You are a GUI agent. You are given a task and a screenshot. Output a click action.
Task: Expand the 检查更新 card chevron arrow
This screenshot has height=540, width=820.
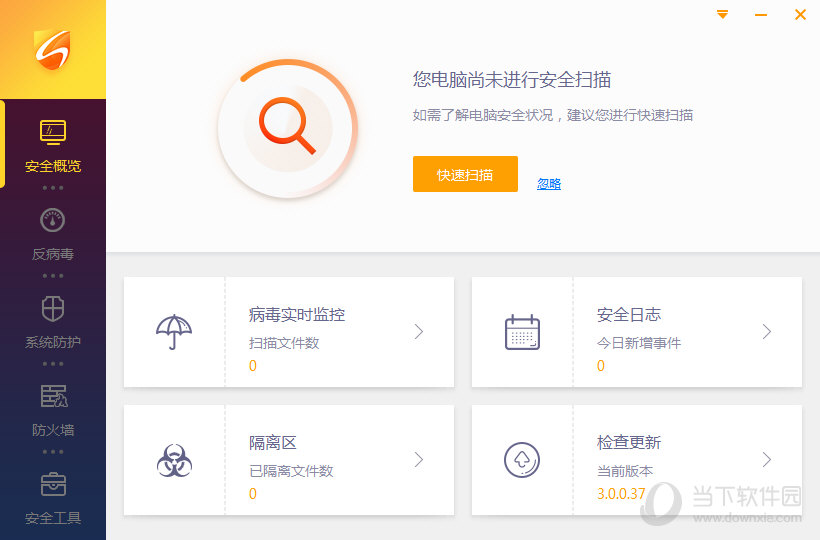pyautogui.click(x=767, y=460)
